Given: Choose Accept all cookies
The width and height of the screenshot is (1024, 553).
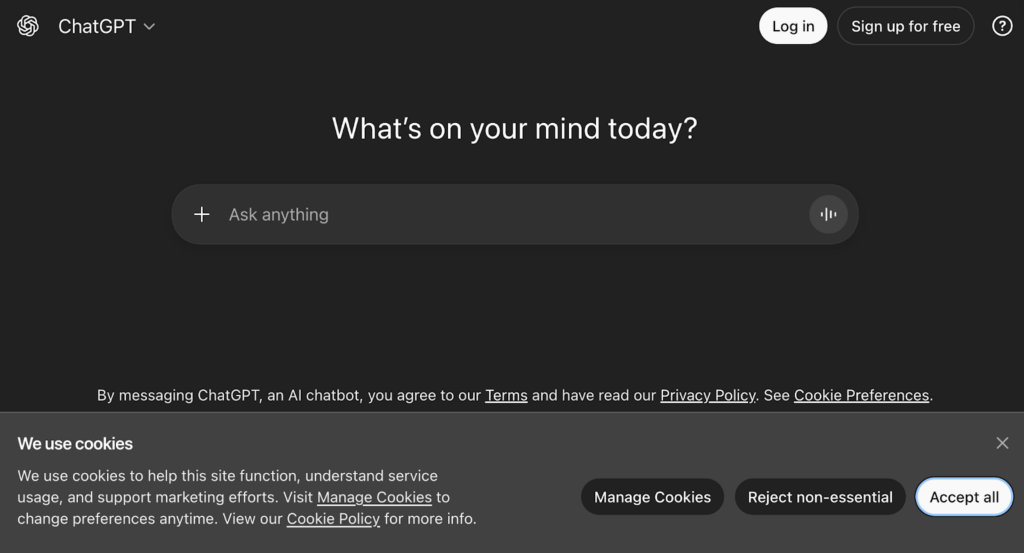Looking at the screenshot, I should (964, 497).
